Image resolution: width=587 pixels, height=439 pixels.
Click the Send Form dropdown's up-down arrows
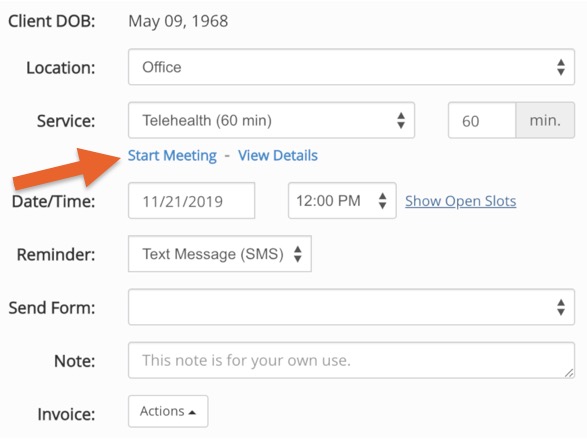point(561,307)
